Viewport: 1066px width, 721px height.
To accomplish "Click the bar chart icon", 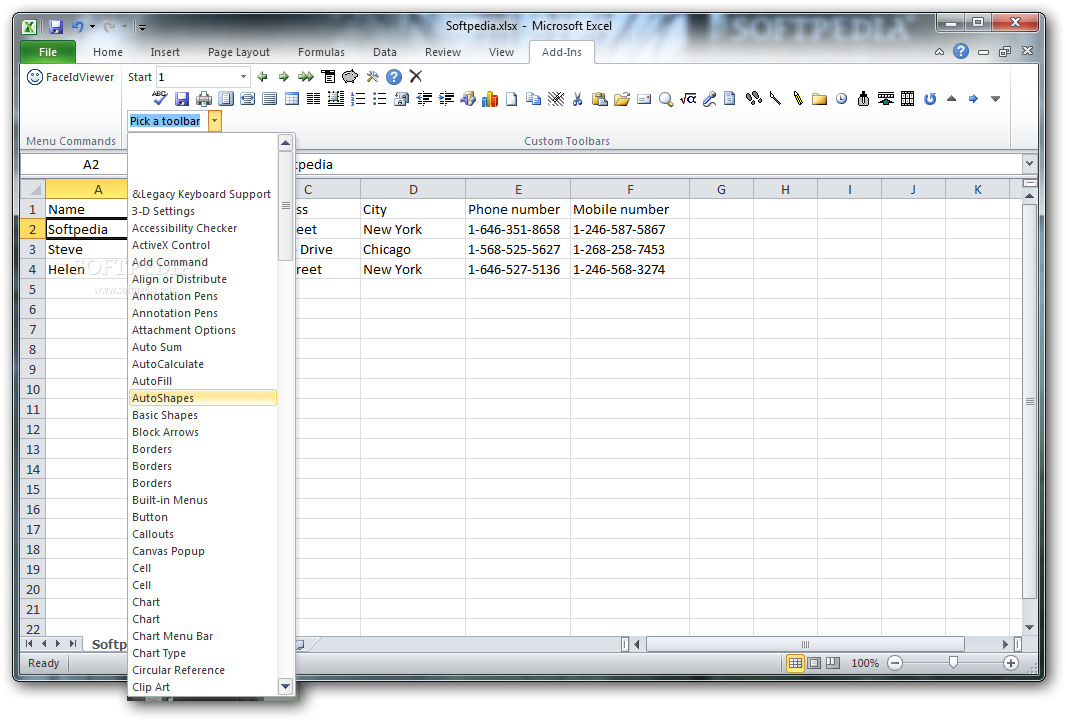I will 489,99.
